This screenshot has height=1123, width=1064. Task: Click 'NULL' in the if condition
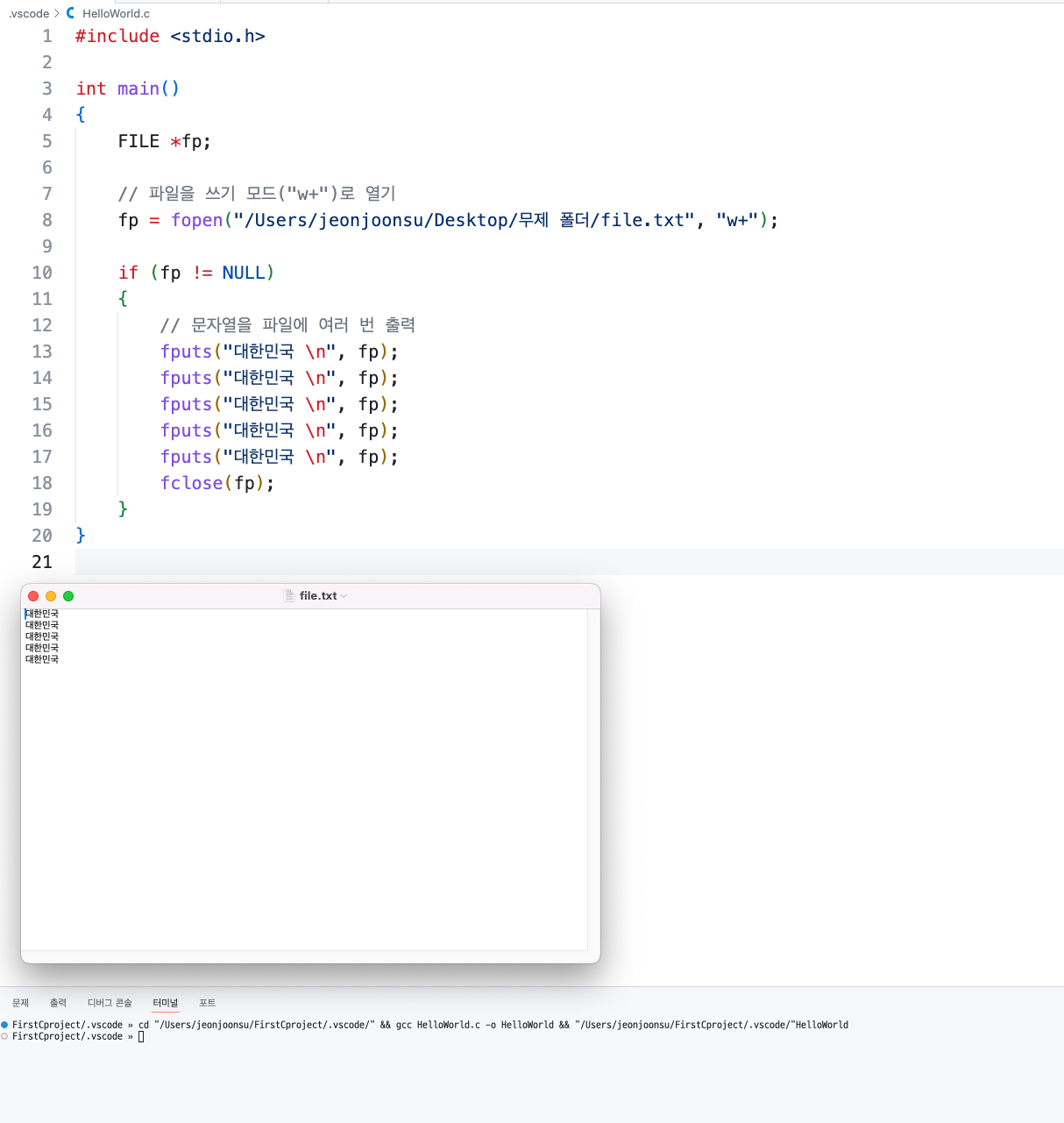click(x=244, y=273)
